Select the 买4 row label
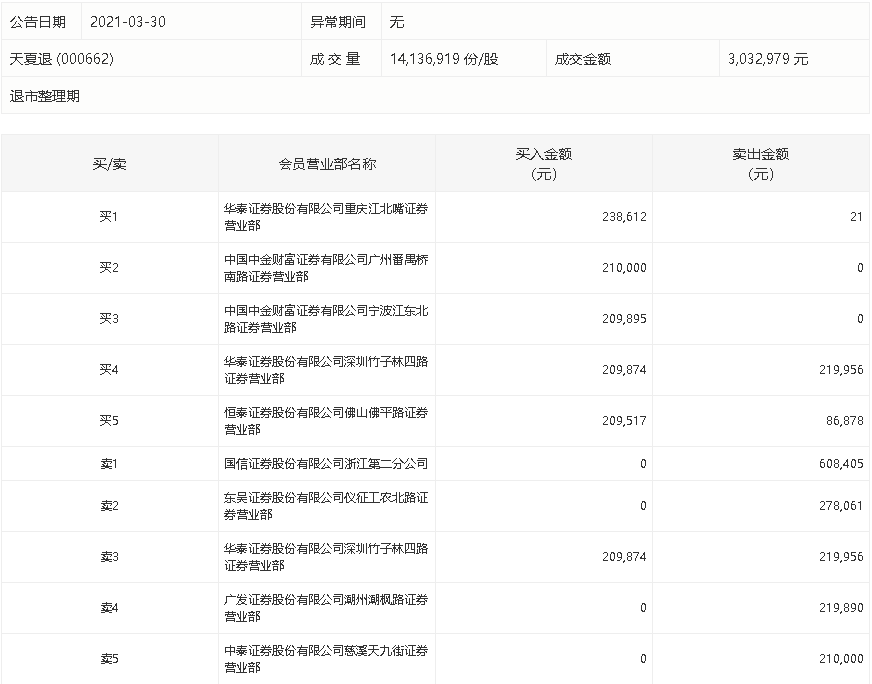This screenshot has width=872, height=684. point(109,369)
